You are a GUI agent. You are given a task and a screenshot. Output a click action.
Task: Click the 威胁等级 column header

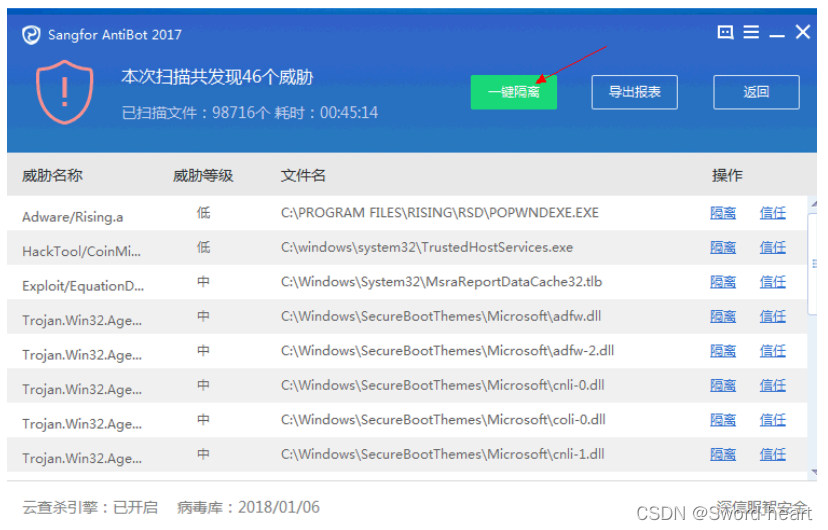[x=203, y=175]
